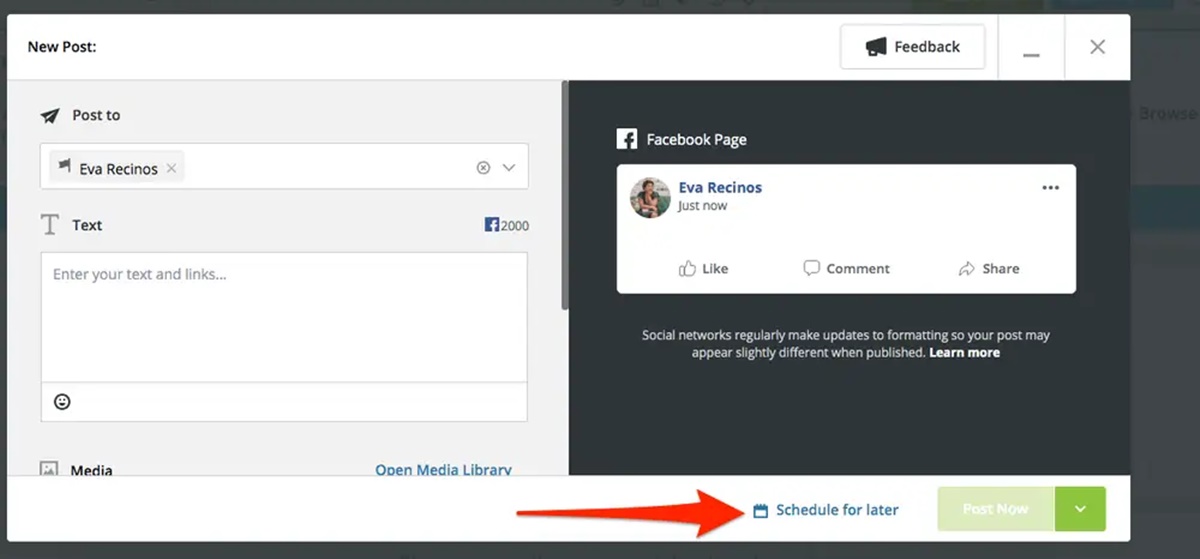Click the composer panel vertical scrollbar
The width and height of the screenshot is (1200, 559).
point(565,200)
